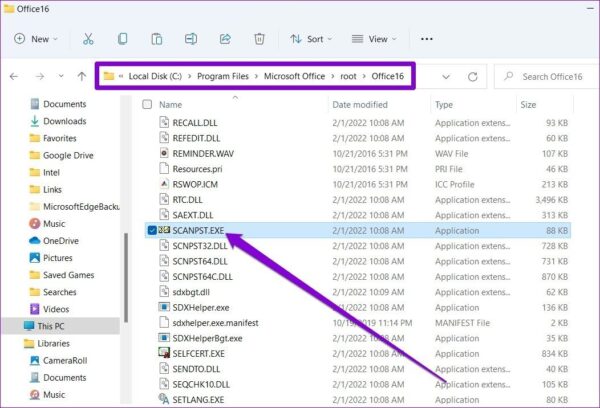Click the SELFCERT.EXE file icon
The width and height of the screenshot is (600, 408).
pos(164,353)
